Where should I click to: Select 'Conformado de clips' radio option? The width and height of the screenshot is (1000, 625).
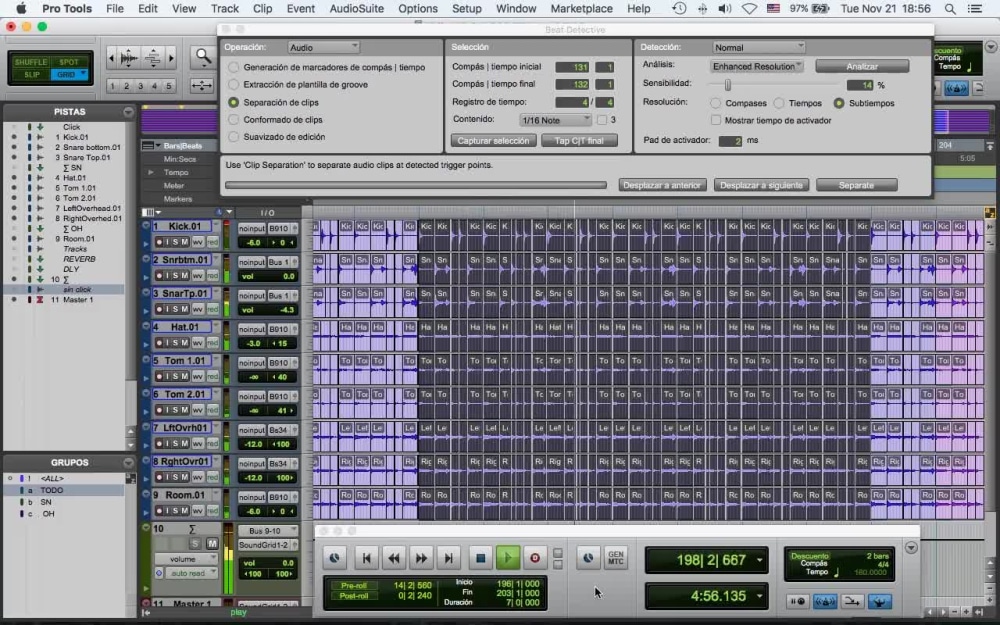click(x=234, y=119)
